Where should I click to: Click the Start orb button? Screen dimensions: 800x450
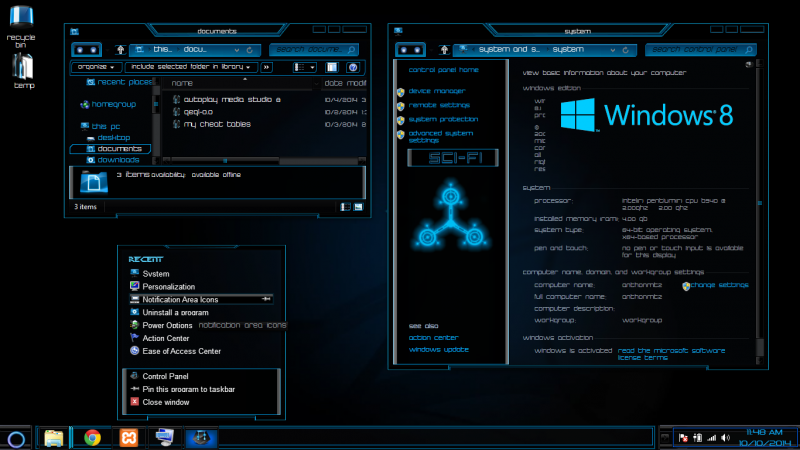point(16,438)
